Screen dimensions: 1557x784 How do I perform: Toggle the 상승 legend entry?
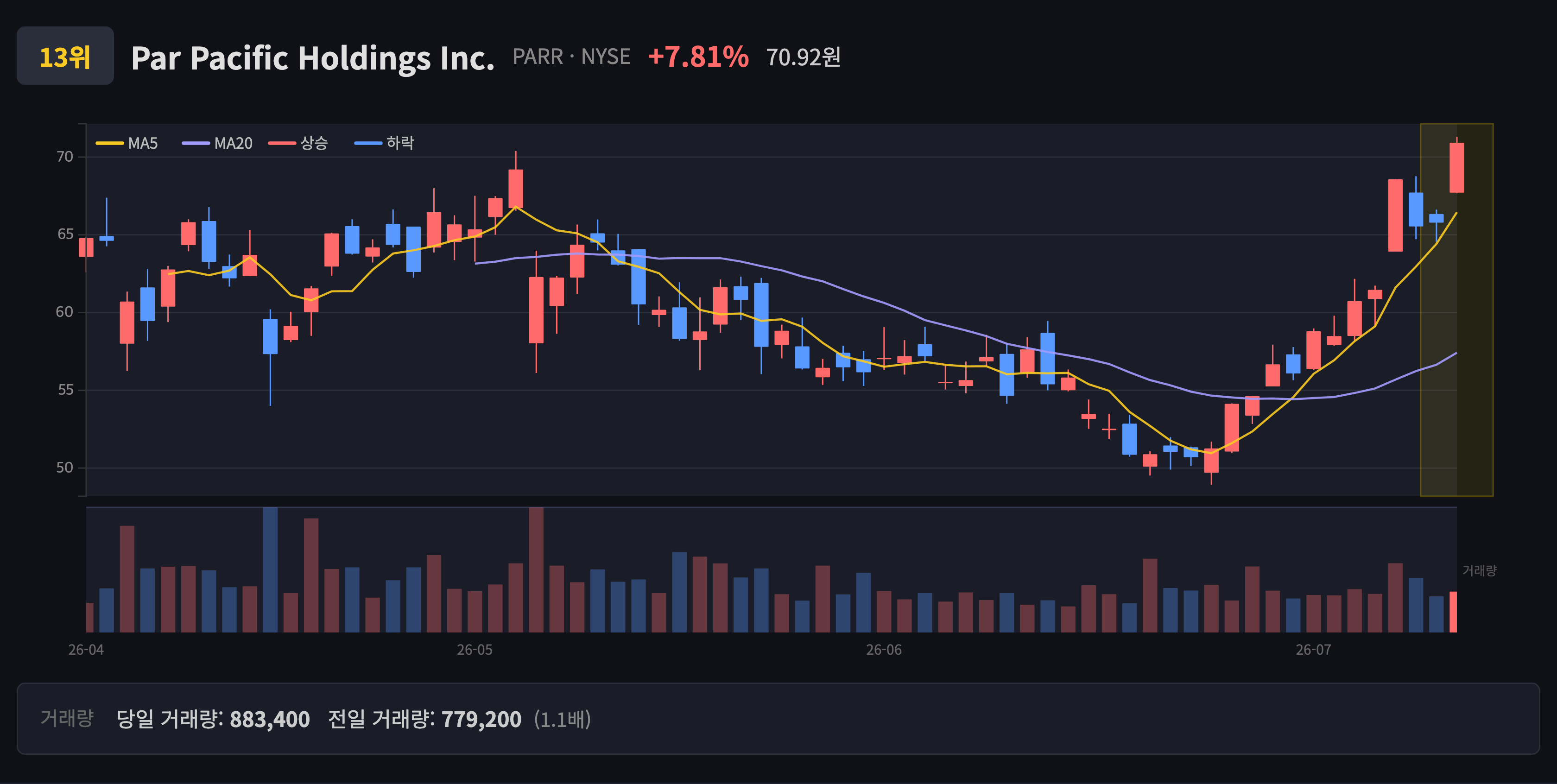click(x=298, y=143)
